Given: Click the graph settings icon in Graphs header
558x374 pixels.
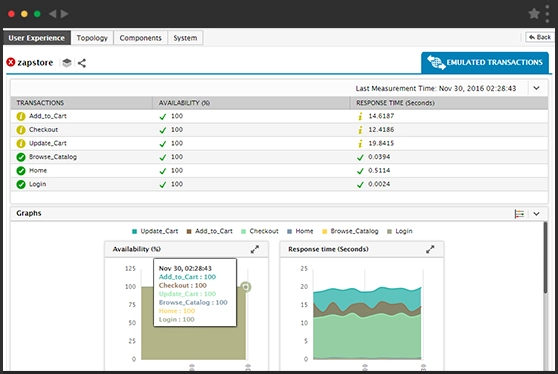Looking at the screenshot, I should pyautogui.click(x=519, y=214).
